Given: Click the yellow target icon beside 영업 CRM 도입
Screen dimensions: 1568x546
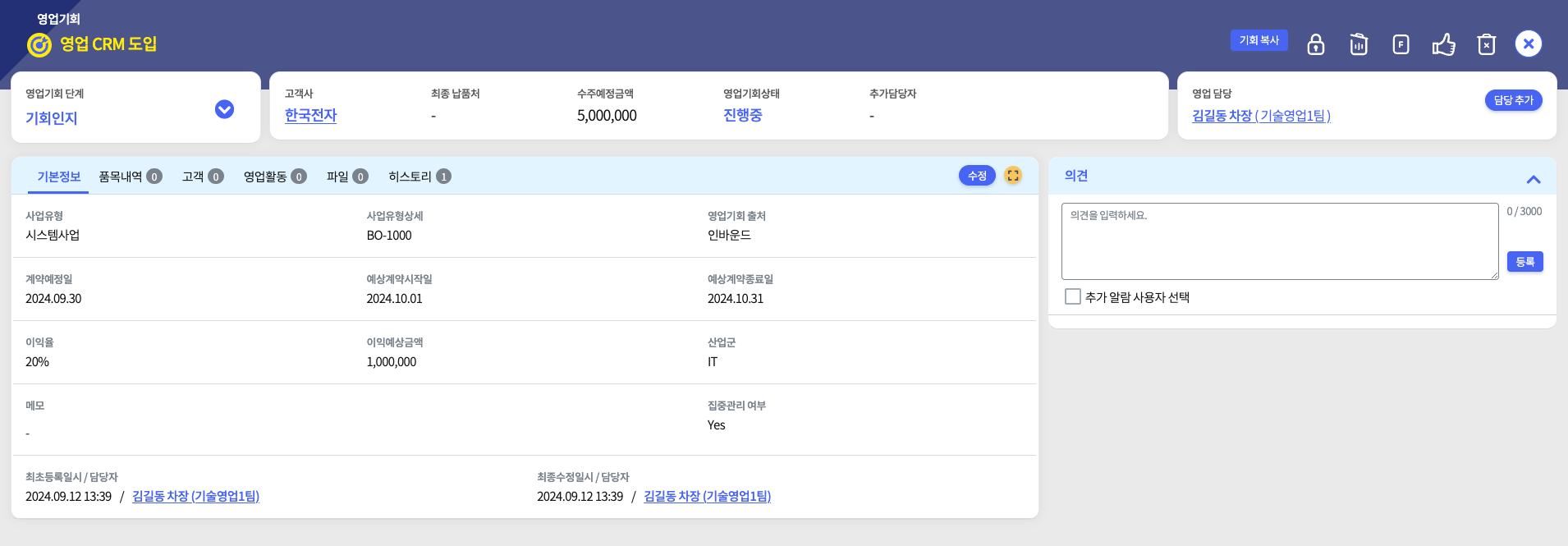Looking at the screenshot, I should [x=39, y=45].
